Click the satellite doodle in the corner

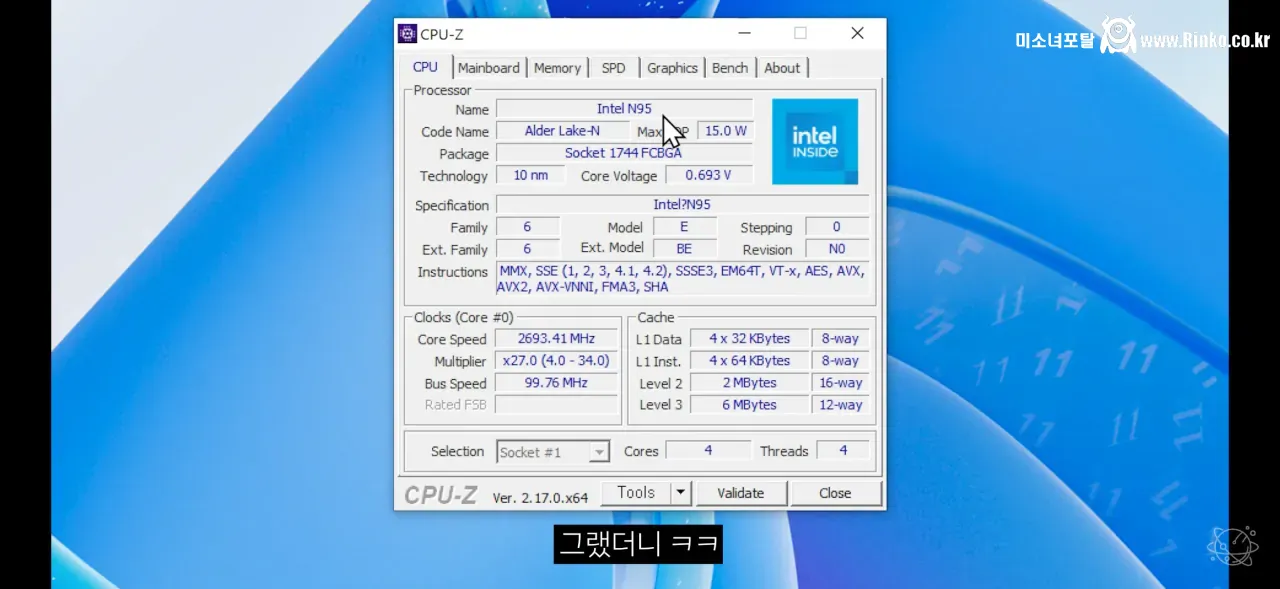pos(1233,546)
